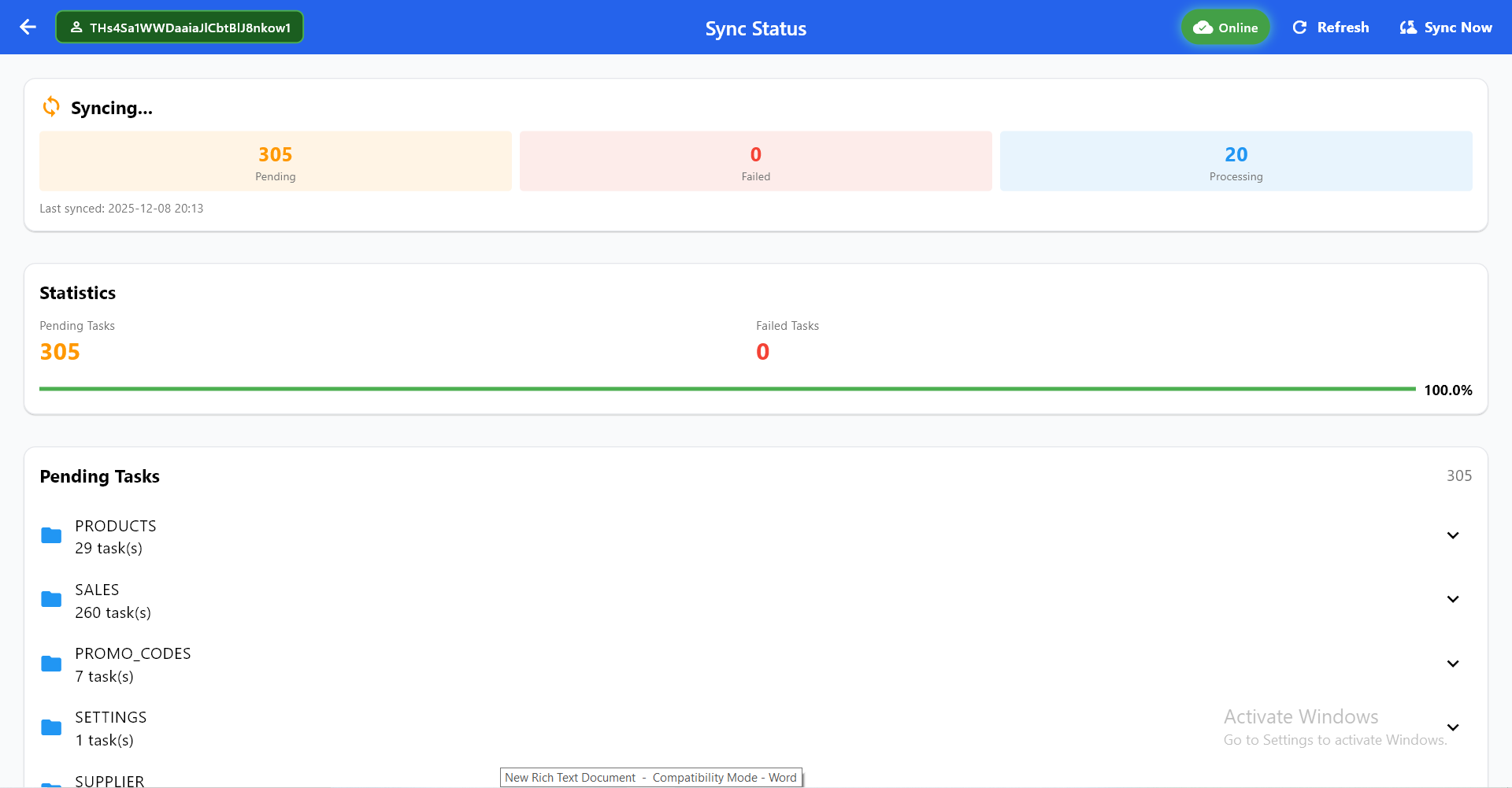The height and width of the screenshot is (788, 1512).
Task: Toggle the Online status indicator
Action: pyautogui.click(x=1225, y=27)
